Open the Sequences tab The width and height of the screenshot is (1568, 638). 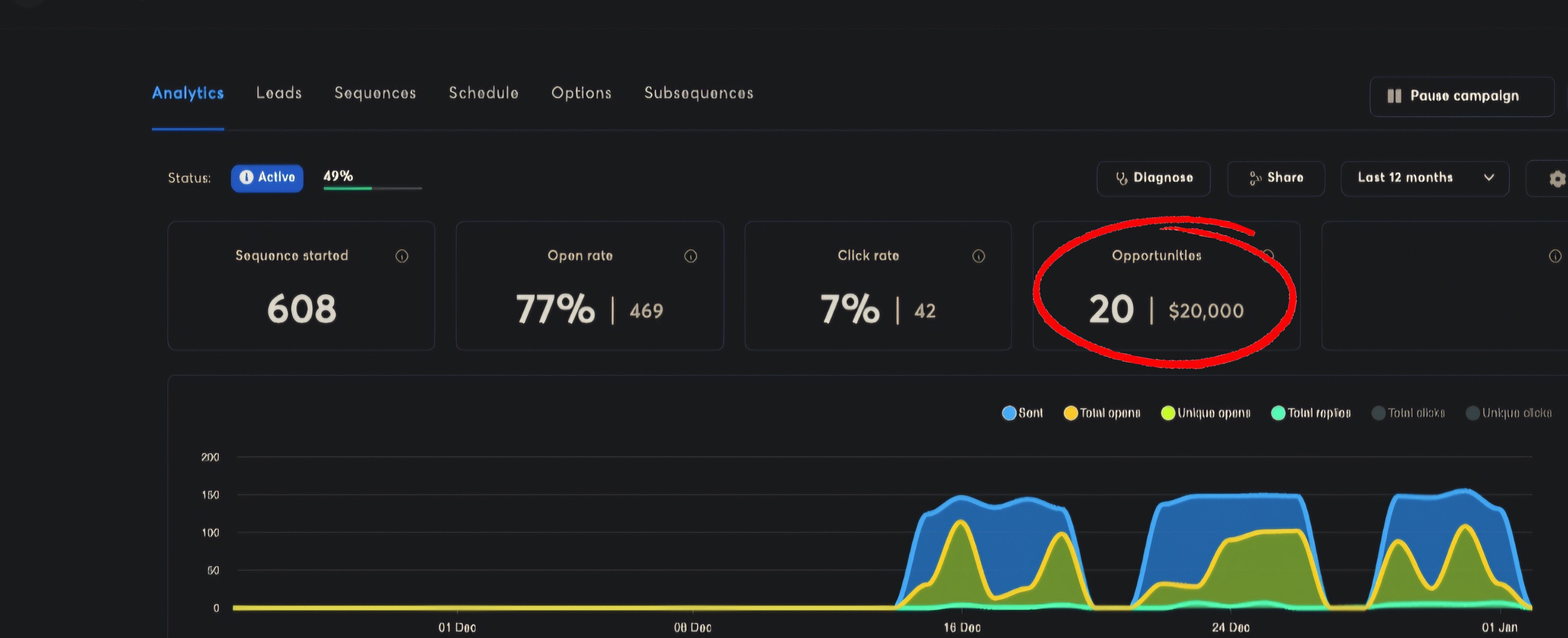pyautogui.click(x=375, y=93)
